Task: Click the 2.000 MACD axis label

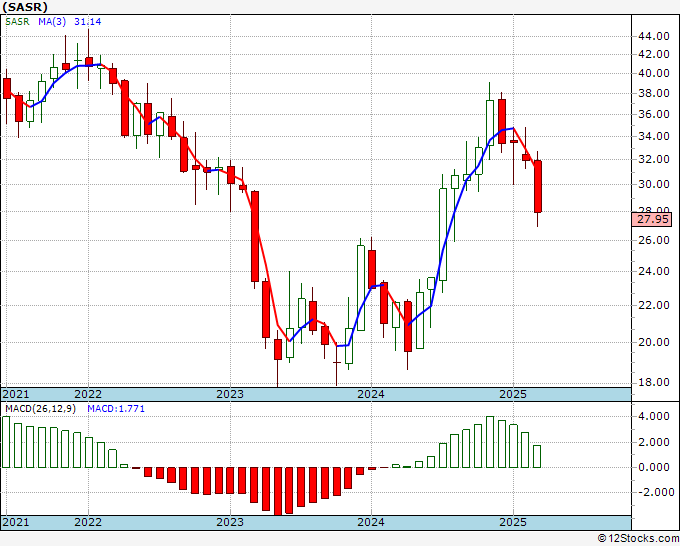Action: tap(654, 442)
